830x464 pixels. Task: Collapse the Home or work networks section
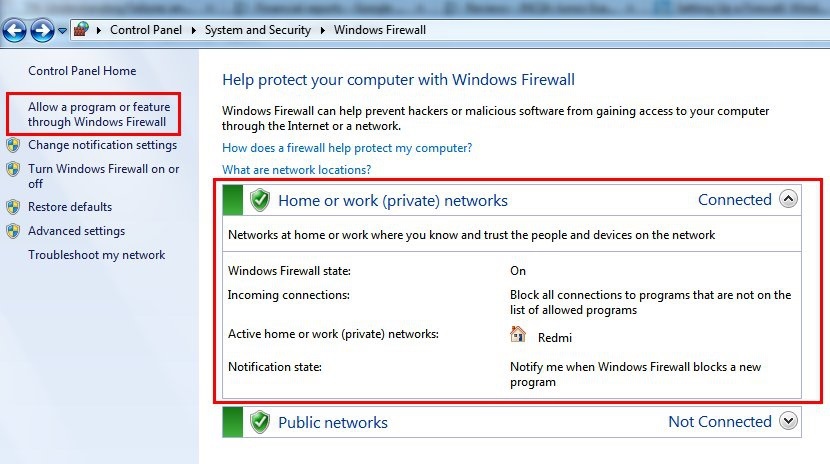pyautogui.click(x=788, y=199)
